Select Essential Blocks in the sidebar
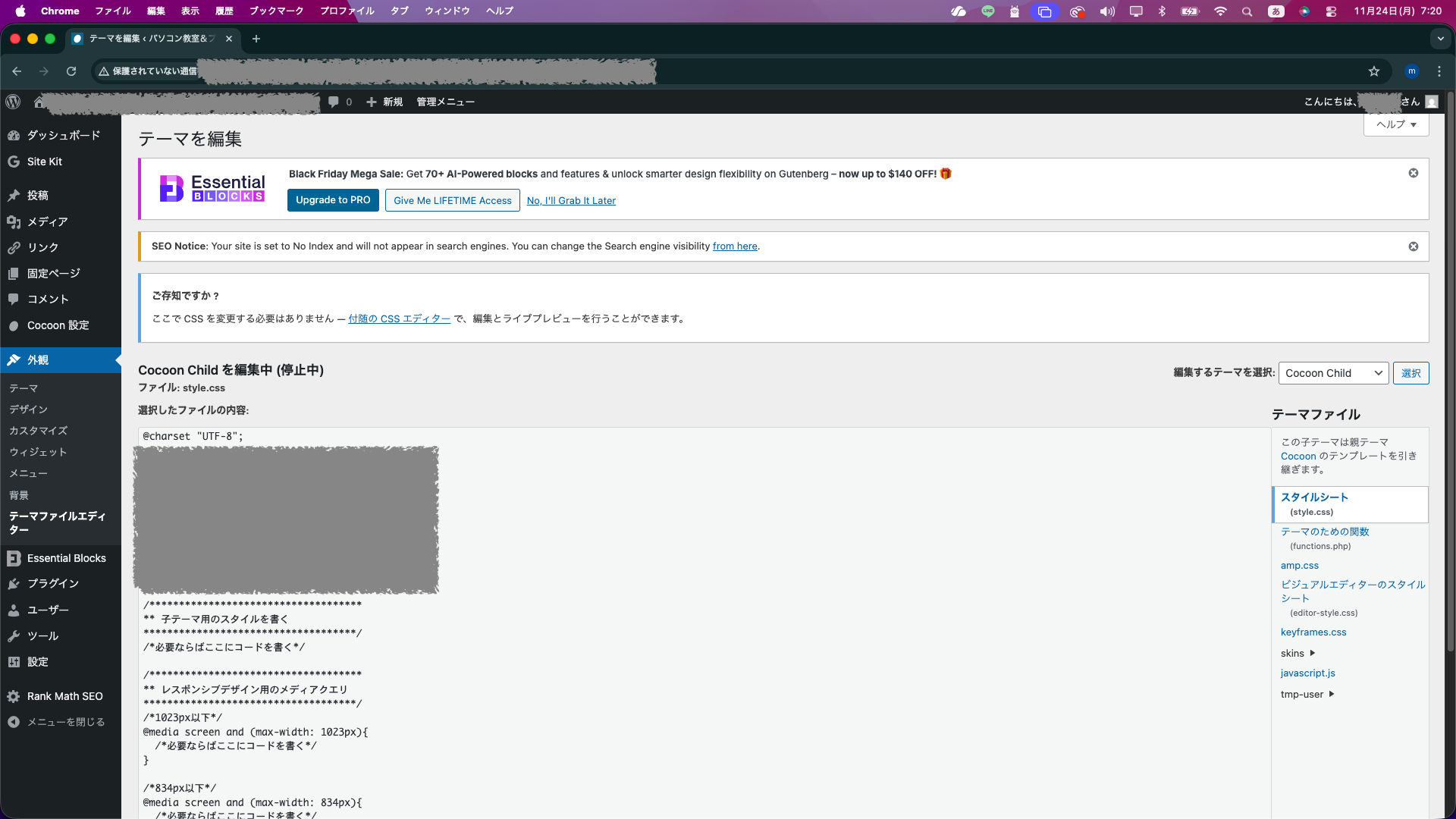Screen dimensions: 1456x819 coord(67,558)
